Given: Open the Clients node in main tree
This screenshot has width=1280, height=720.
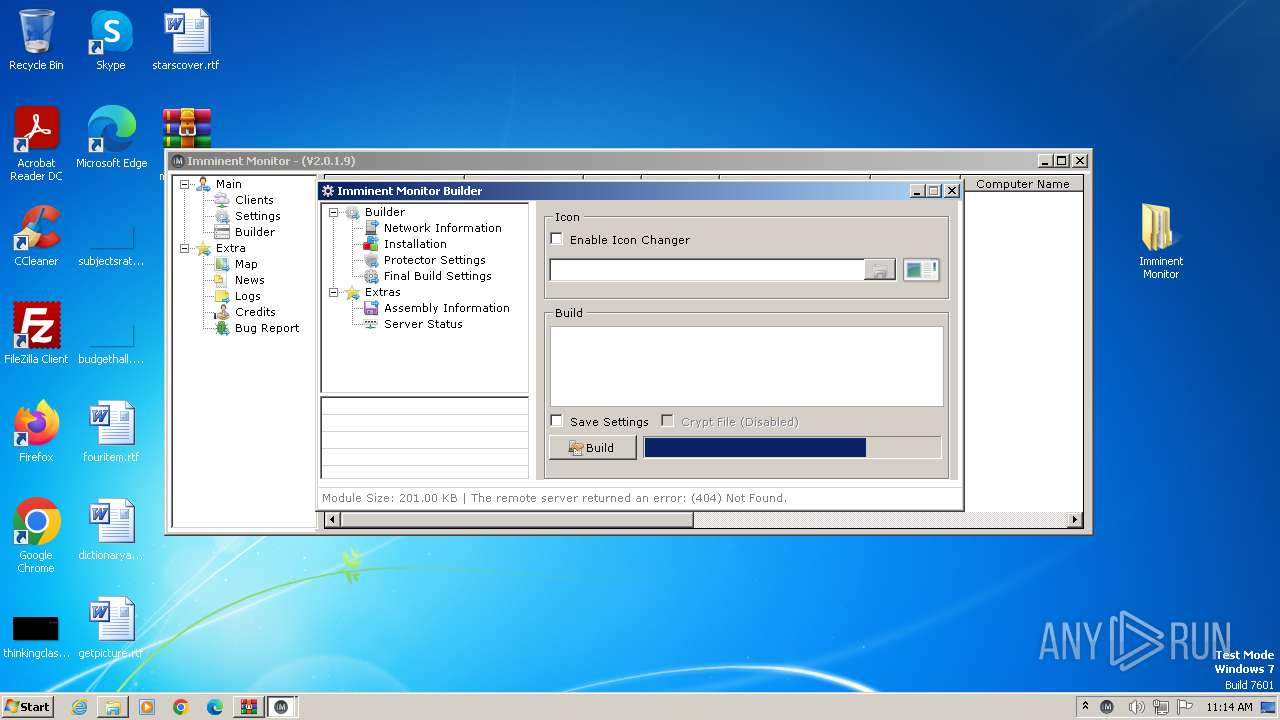Looking at the screenshot, I should point(254,200).
